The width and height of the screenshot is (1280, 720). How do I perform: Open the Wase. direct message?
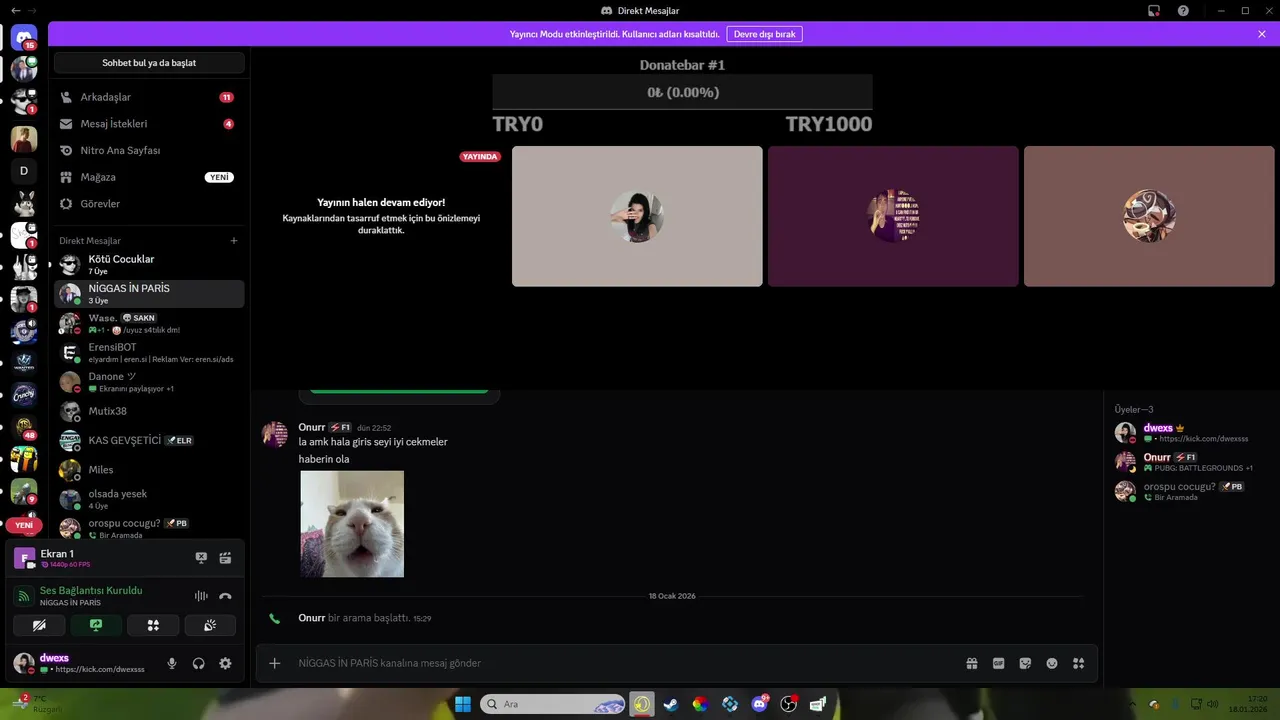[148, 323]
